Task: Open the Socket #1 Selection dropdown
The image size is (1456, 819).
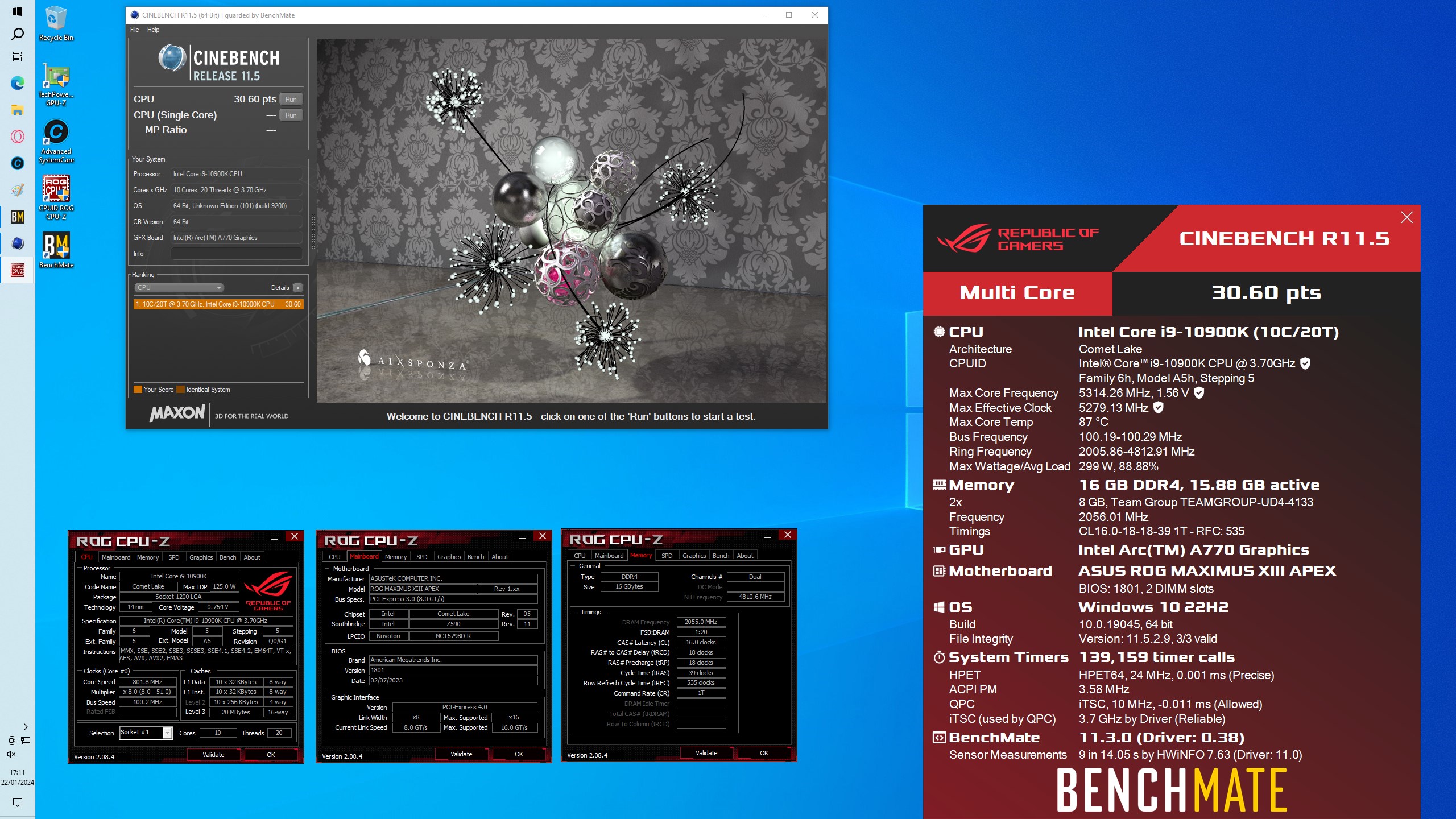Action: pyautogui.click(x=146, y=733)
